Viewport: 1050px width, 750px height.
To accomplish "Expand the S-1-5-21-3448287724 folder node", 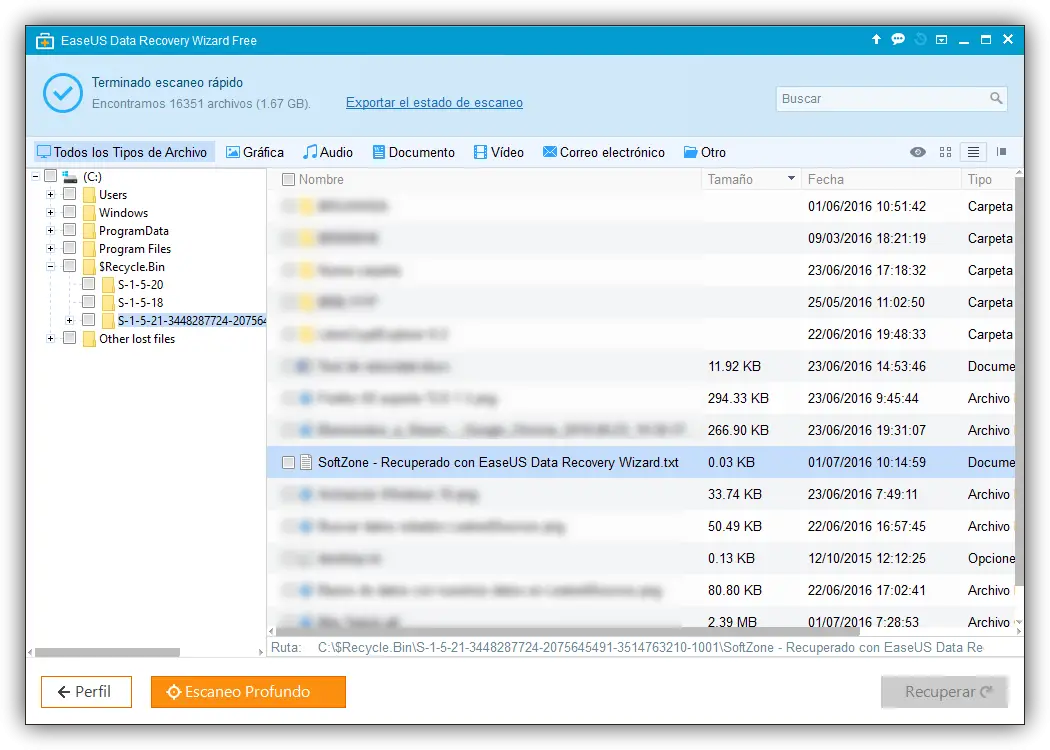I will coord(69,321).
